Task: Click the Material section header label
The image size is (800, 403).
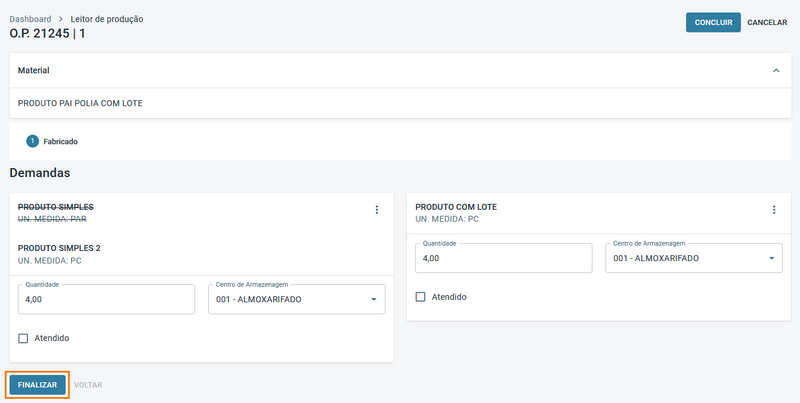Action: tap(34, 71)
